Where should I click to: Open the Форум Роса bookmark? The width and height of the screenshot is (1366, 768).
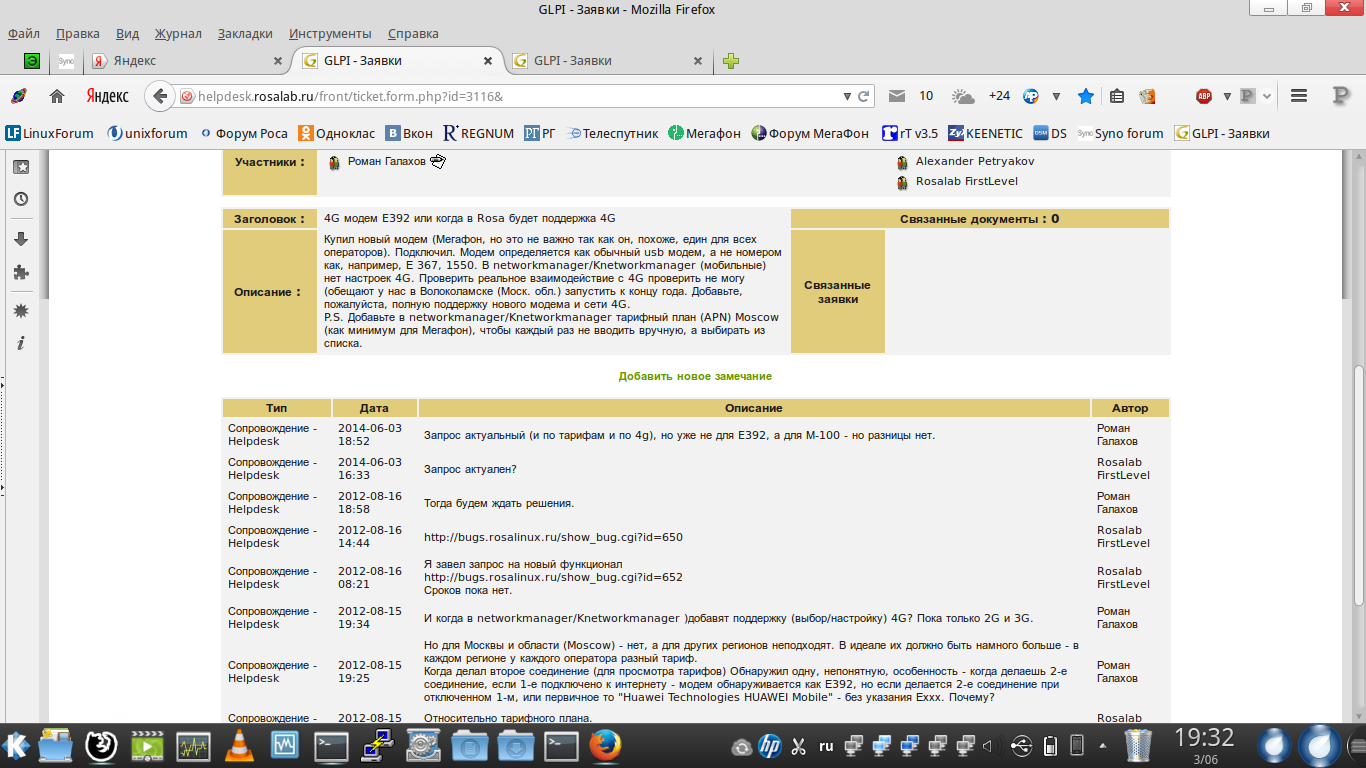(x=244, y=133)
